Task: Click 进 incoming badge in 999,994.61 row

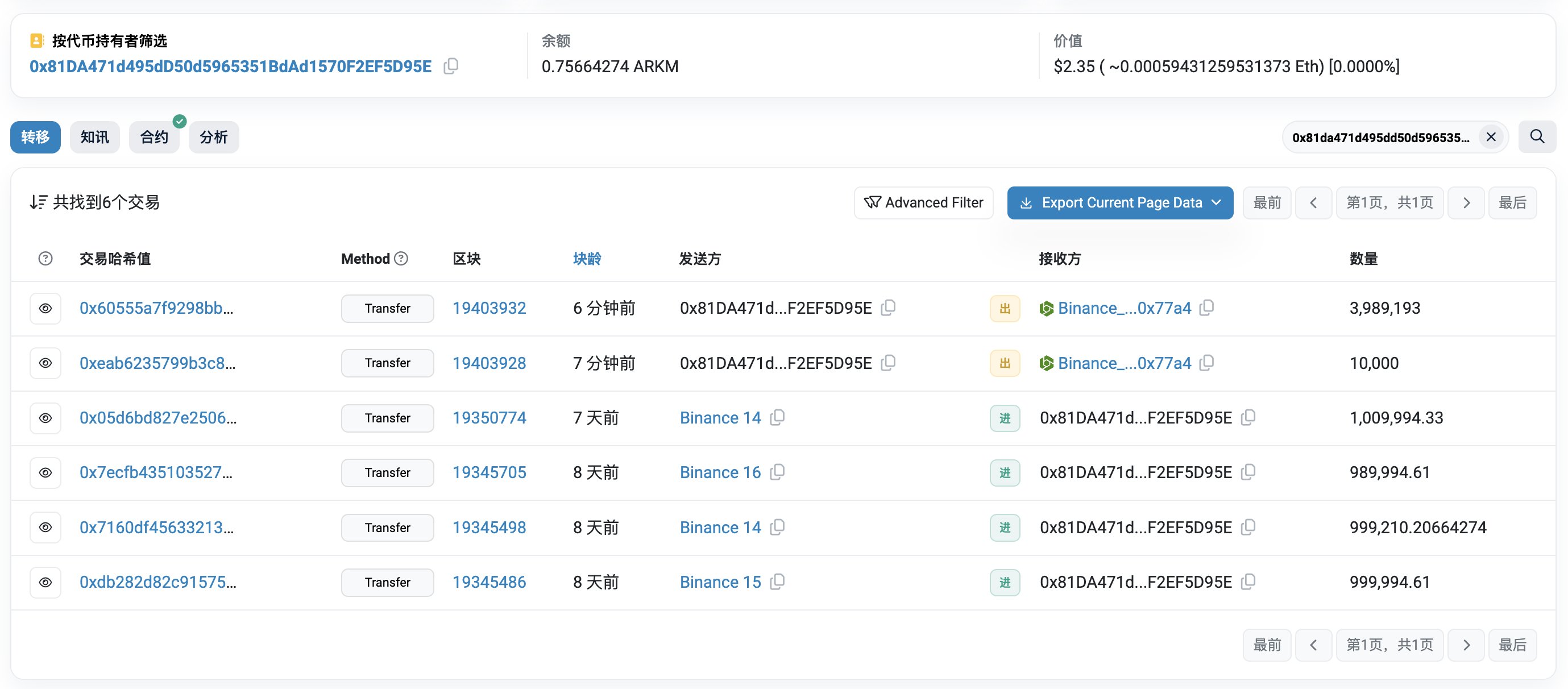Action: [1005, 583]
